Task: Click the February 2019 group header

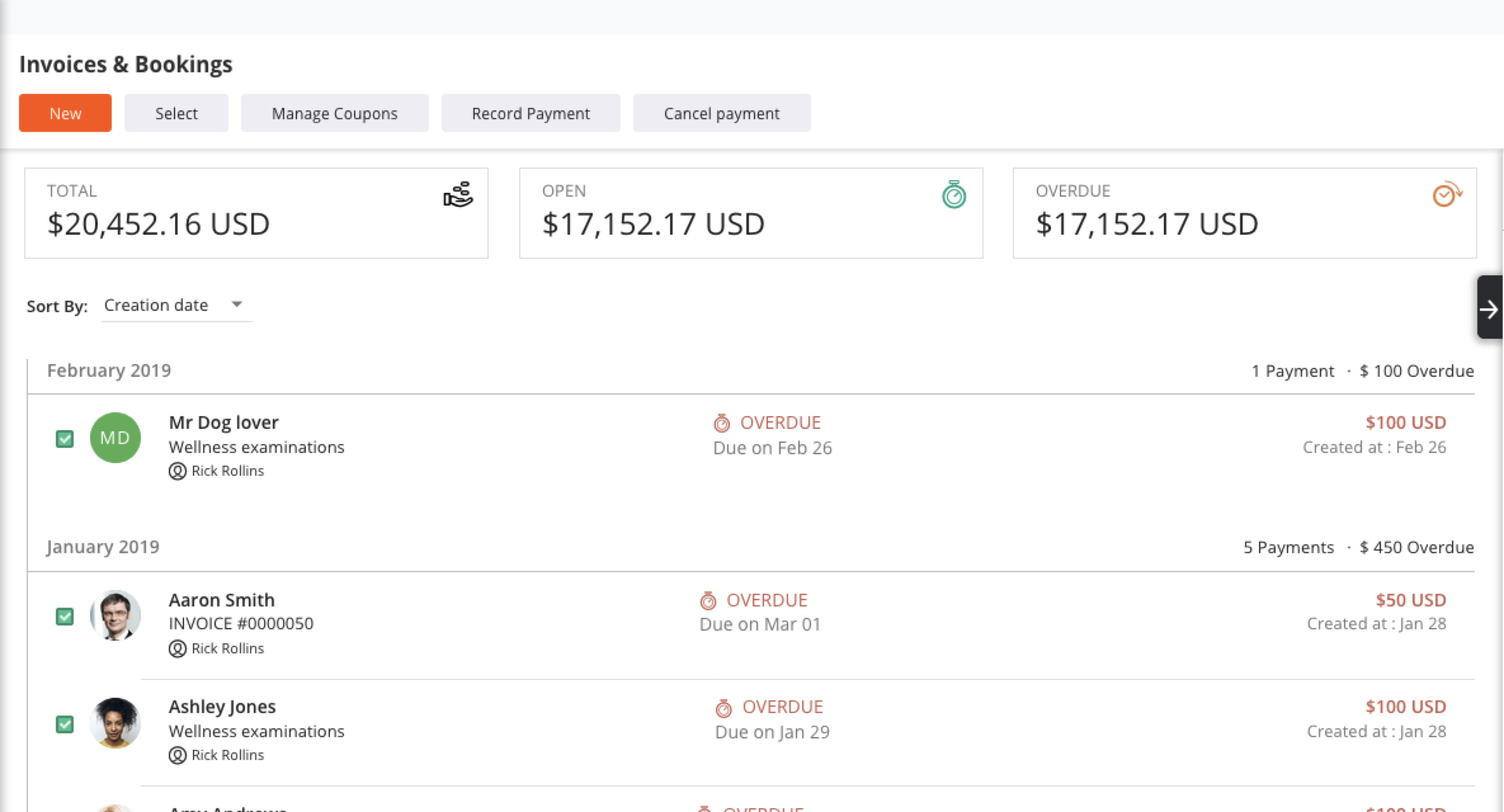Action: tap(109, 370)
